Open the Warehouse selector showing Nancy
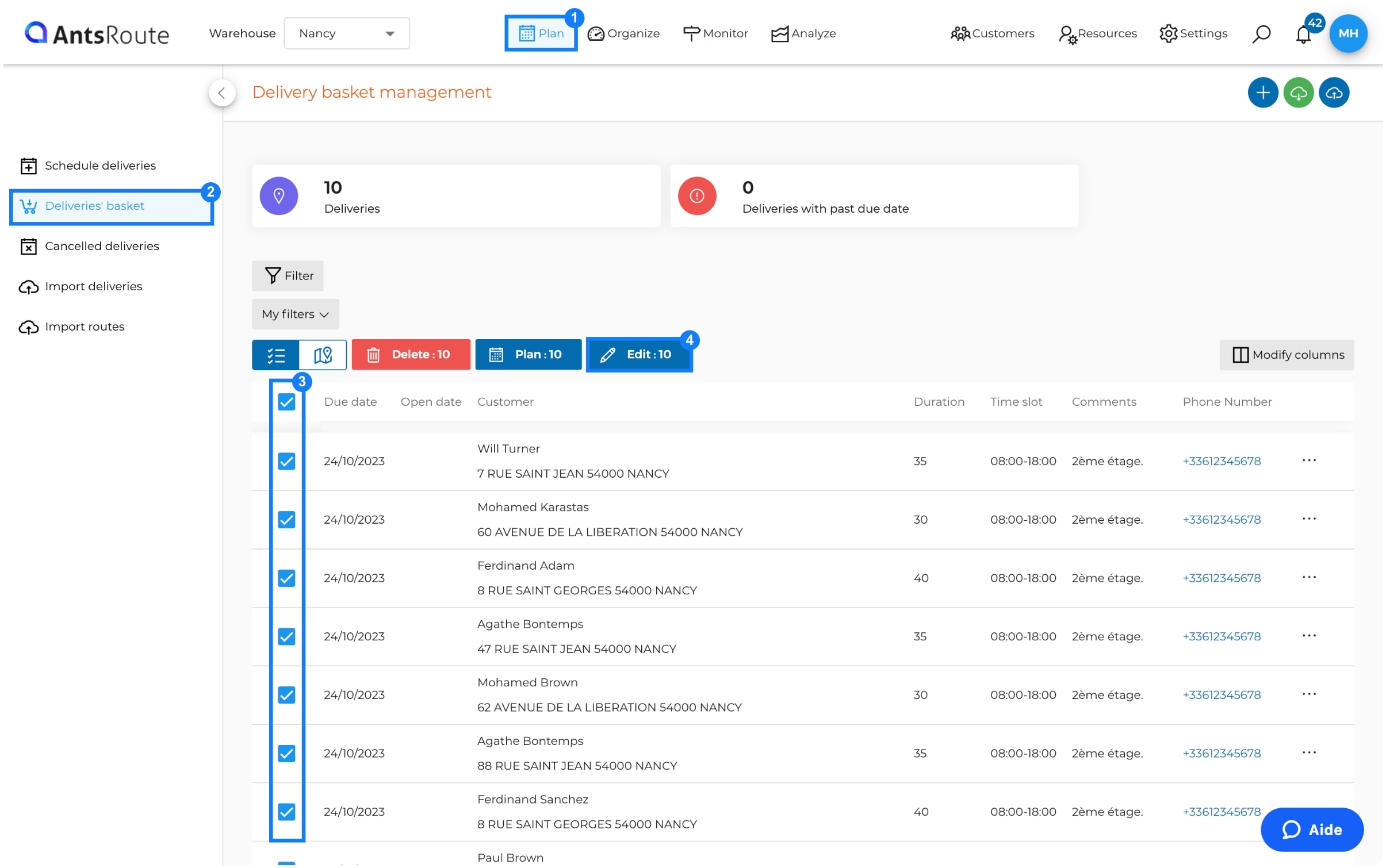The width and height of the screenshot is (1386, 868). point(346,33)
